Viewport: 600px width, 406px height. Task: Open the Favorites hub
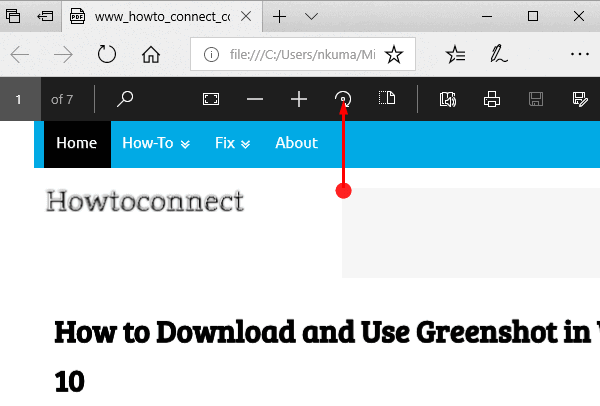pyautogui.click(x=455, y=54)
